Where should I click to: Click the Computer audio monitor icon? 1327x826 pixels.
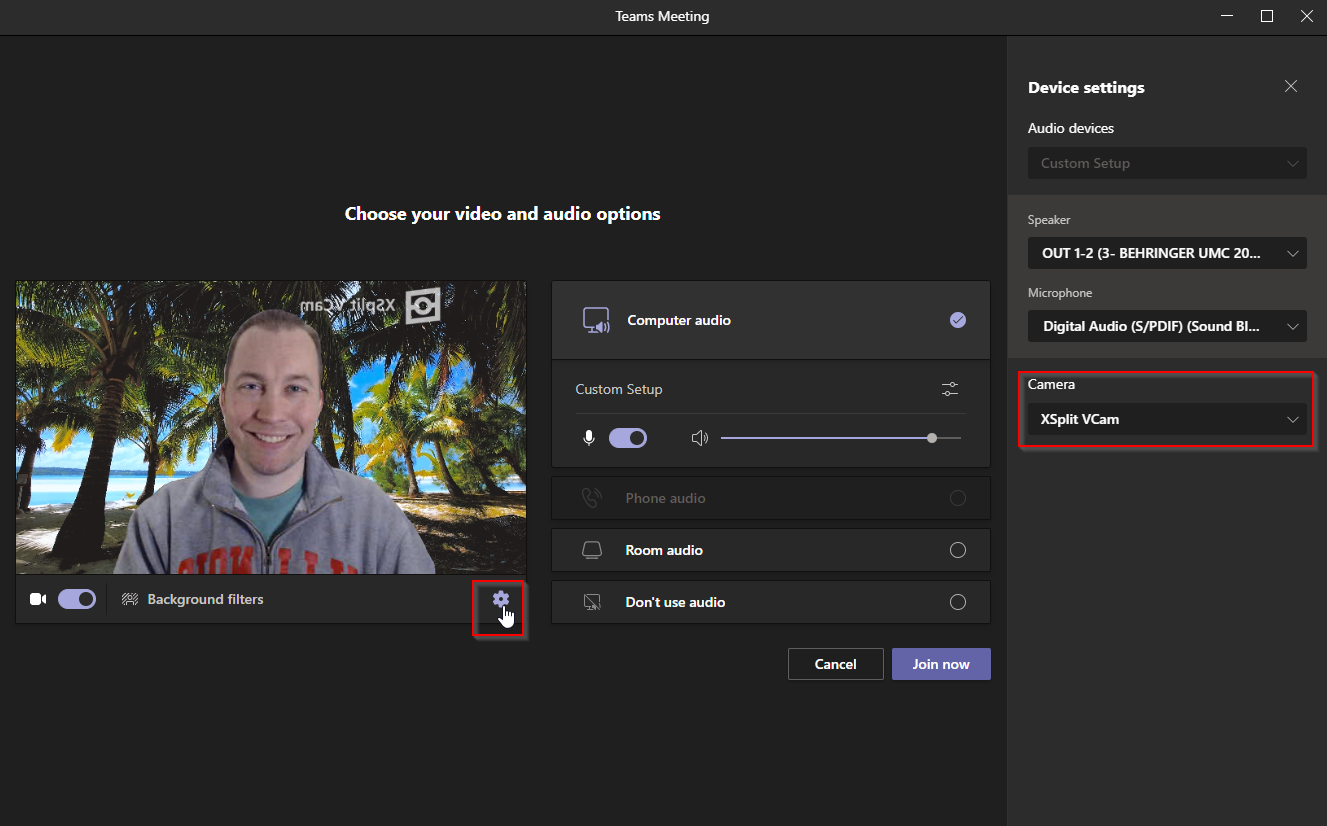[596, 320]
